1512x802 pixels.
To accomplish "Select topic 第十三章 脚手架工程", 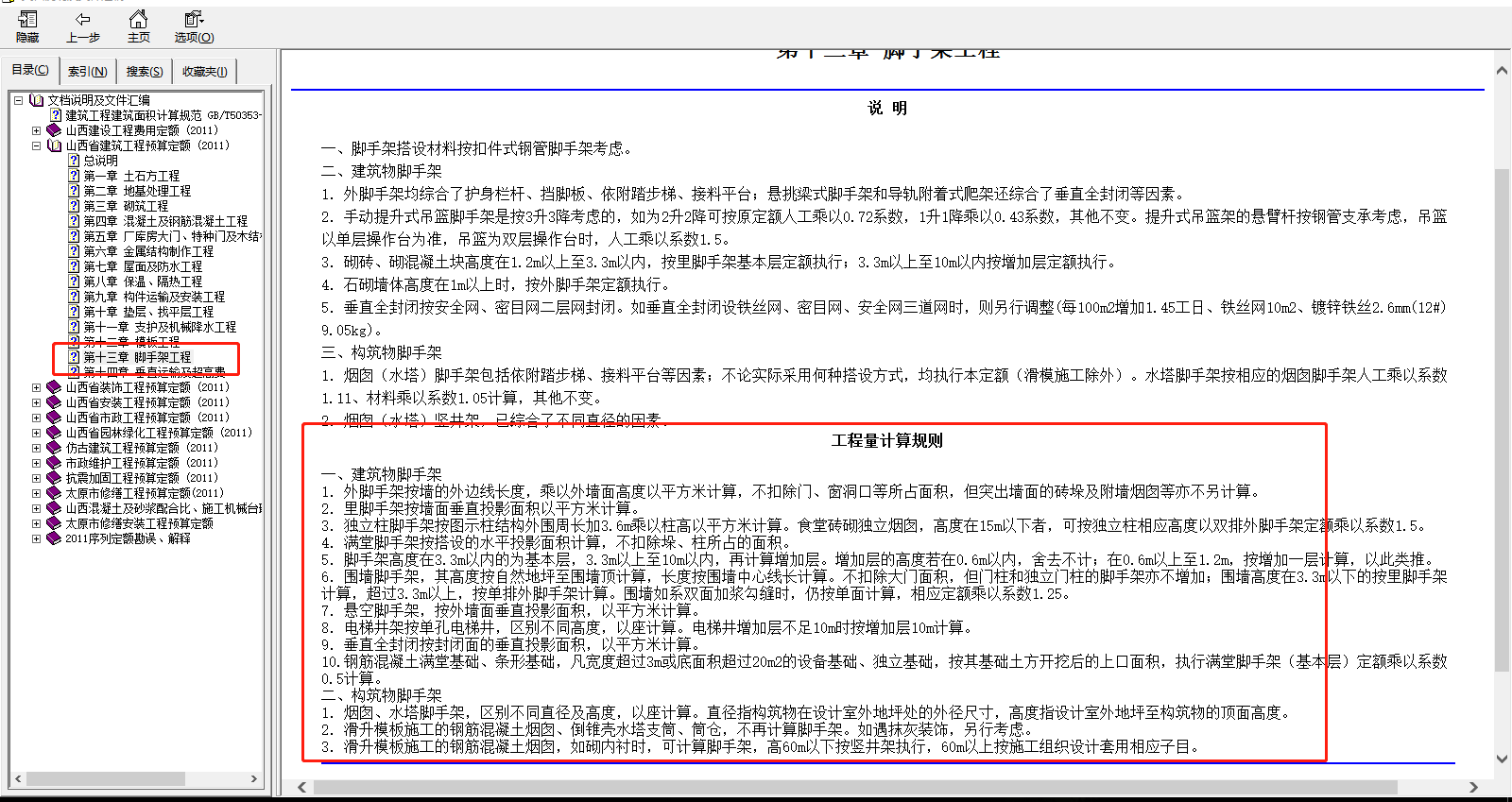I will point(137,357).
